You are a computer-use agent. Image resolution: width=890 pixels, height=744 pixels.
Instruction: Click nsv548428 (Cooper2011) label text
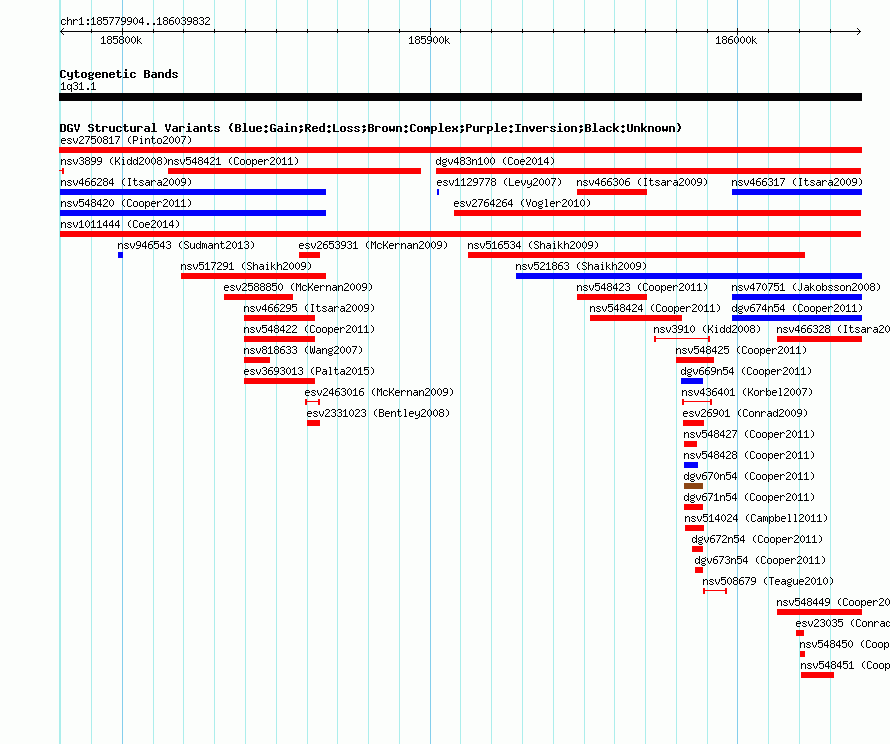(x=749, y=455)
